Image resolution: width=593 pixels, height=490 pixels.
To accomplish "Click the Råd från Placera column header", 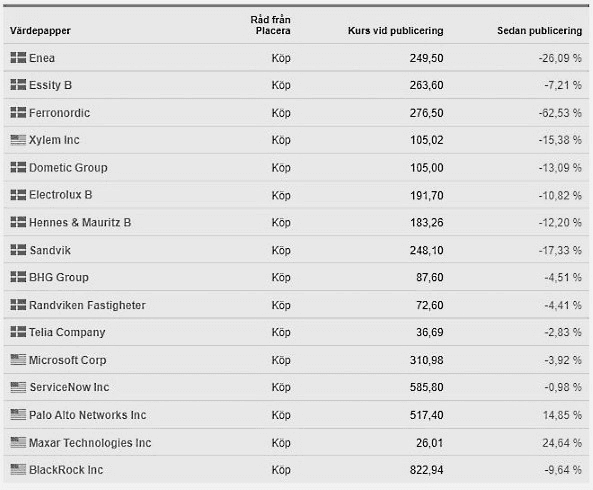I will (x=270, y=25).
